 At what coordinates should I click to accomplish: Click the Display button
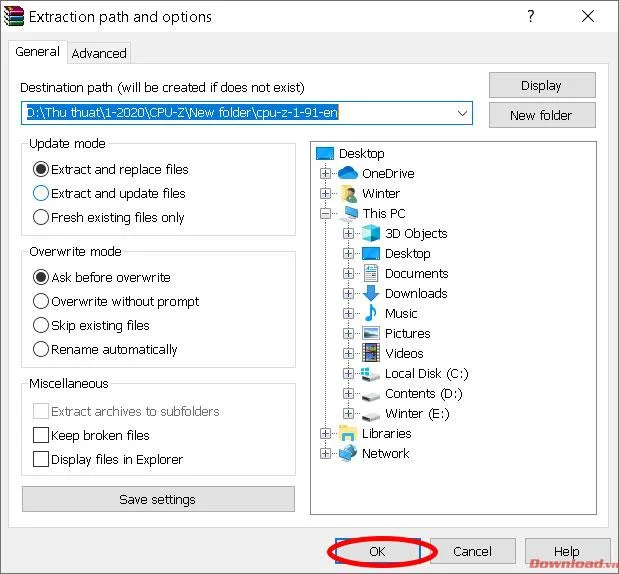click(x=542, y=85)
